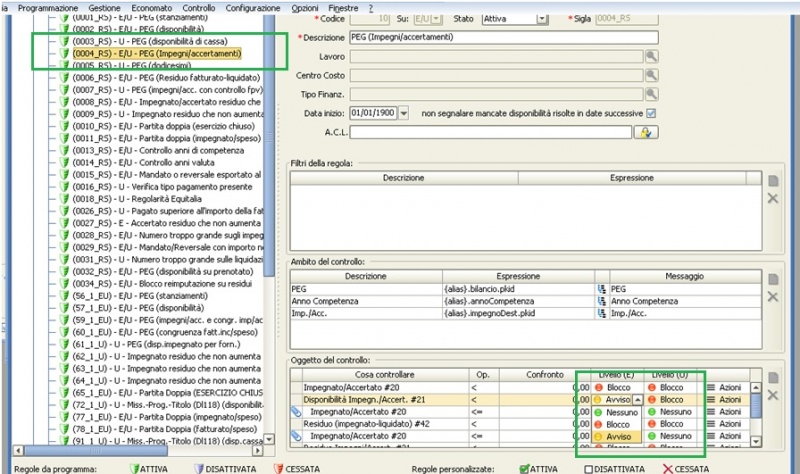Expand the Data inizio date picker

(403, 113)
